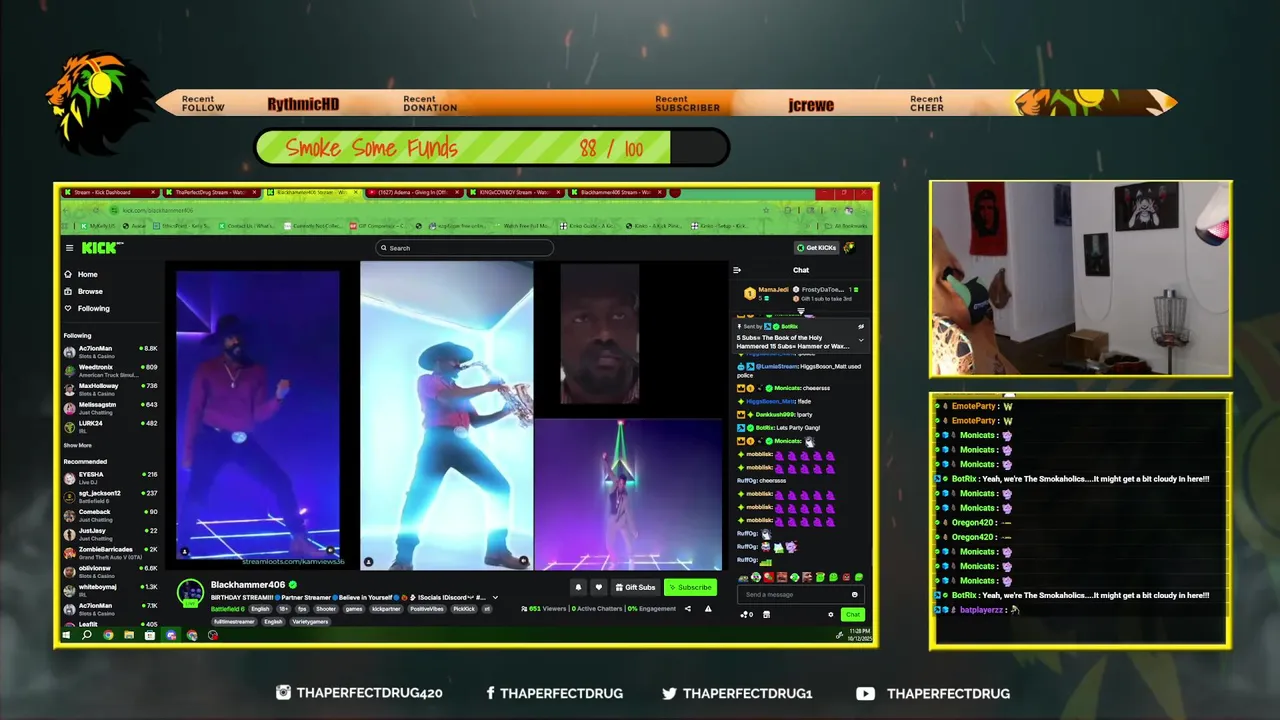This screenshot has height=720, width=1280.
Task: Switch to Adema - Giving In YouTube tab
Action: [x=416, y=192]
